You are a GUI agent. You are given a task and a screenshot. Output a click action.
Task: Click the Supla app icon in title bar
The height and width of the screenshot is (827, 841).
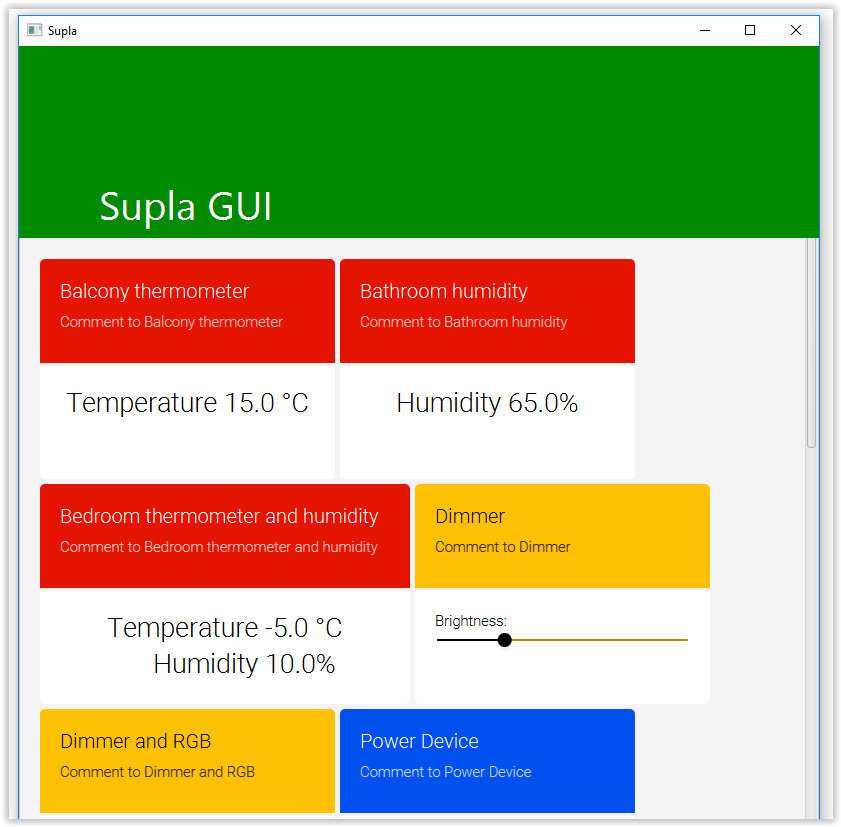[x=34, y=30]
